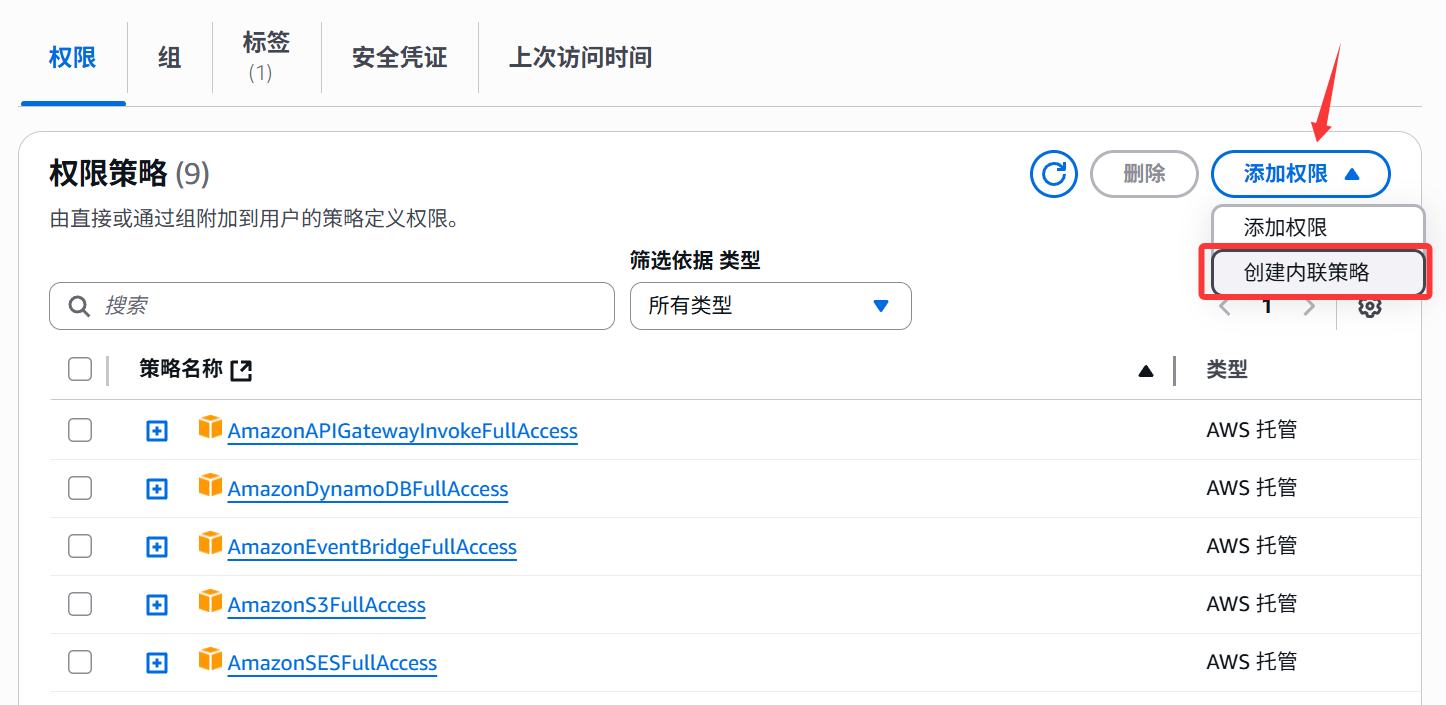Check the AmazonS3FullAccess row checkbox

point(80,604)
